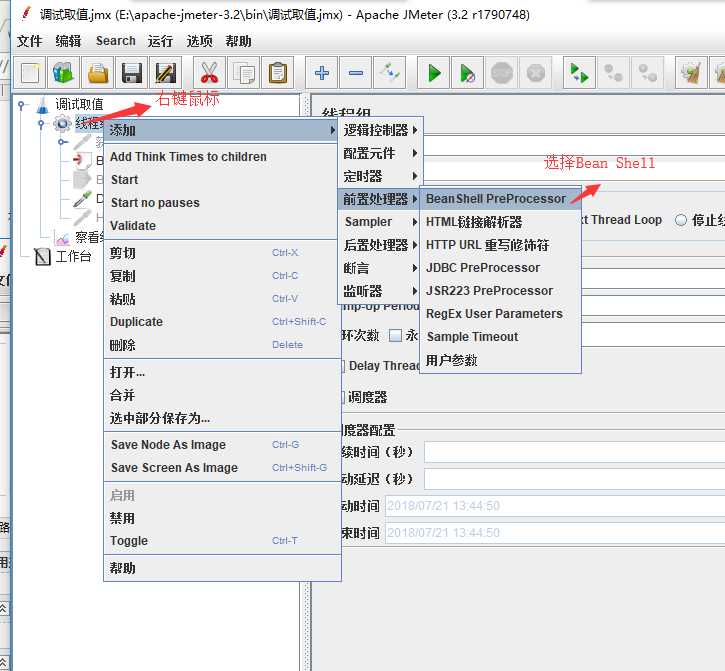Click the Cut scissors icon
This screenshot has width=725, height=671.
point(209,73)
